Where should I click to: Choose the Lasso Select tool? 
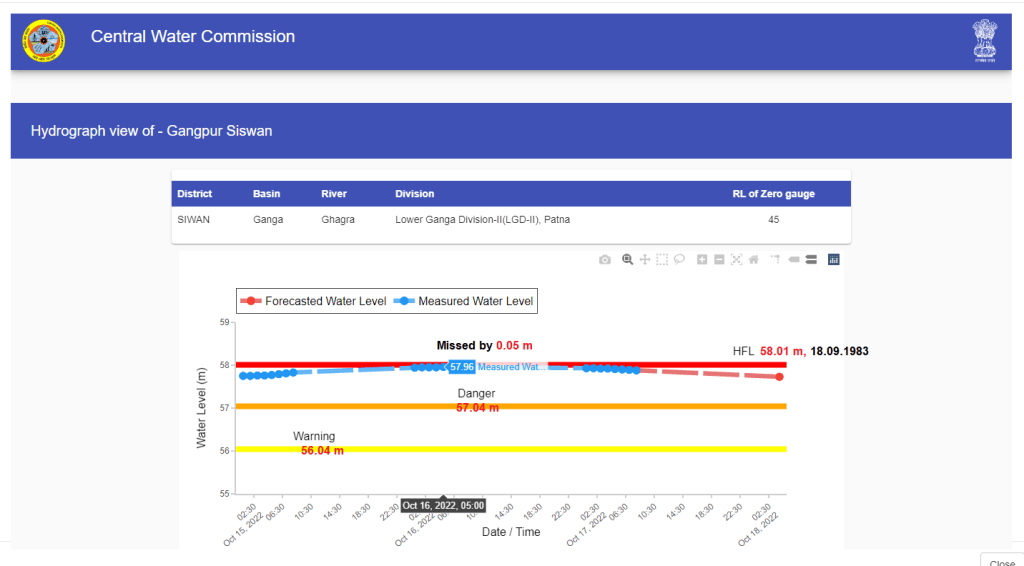pos(679,260)
